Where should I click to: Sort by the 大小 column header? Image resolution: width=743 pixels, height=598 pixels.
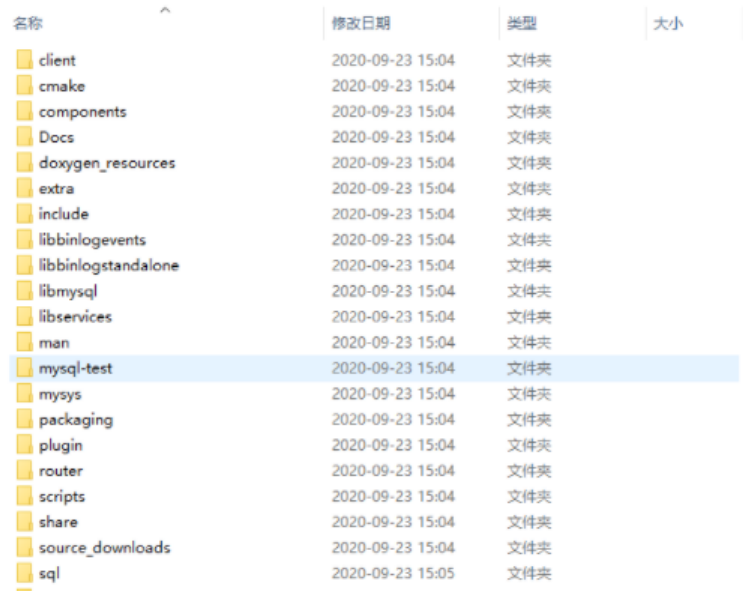point(668,23)
